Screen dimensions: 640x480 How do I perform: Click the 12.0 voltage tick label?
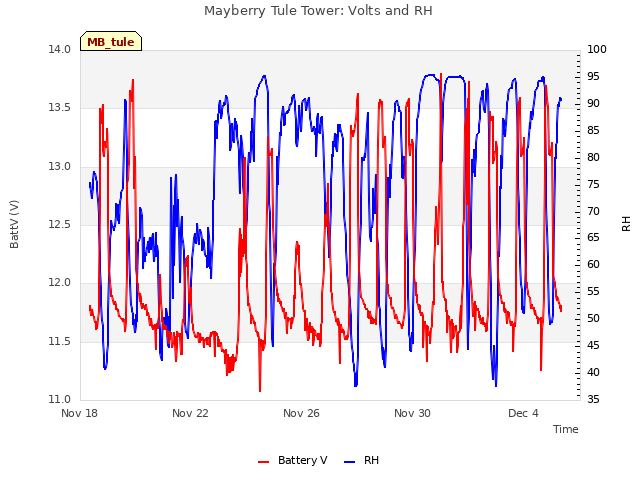(60, 282)
